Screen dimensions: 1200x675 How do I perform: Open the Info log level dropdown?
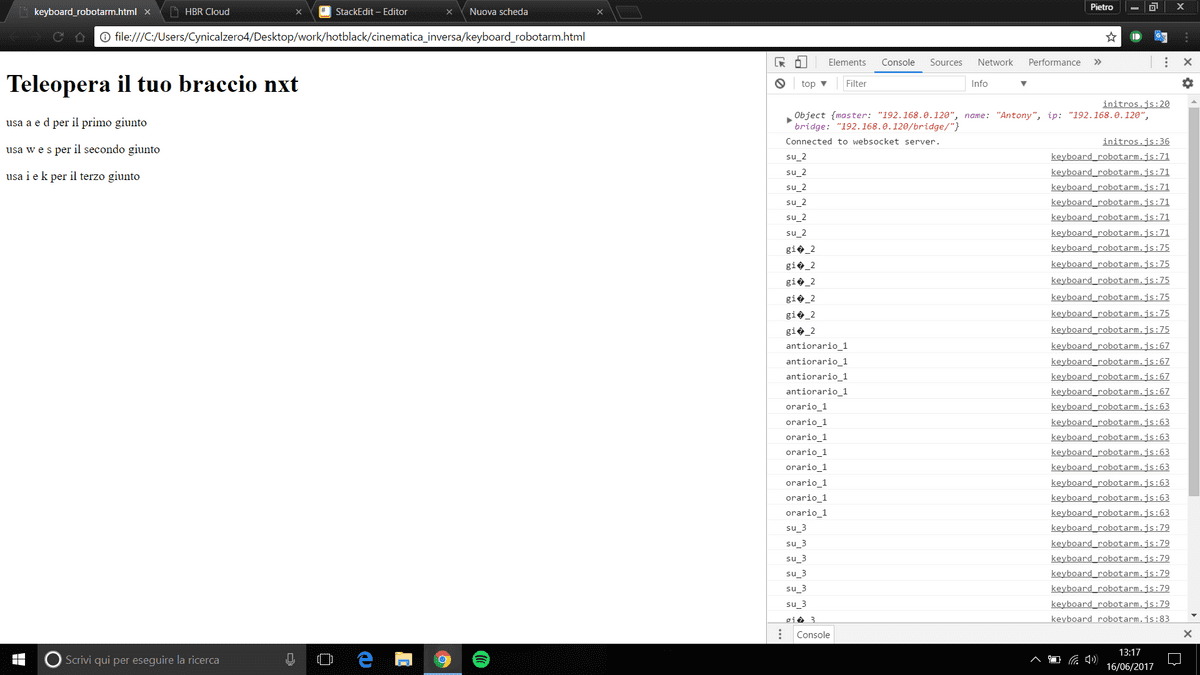point(998,84)
